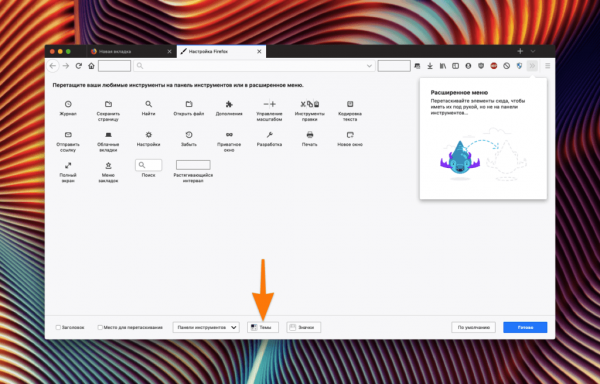
Task: Click the home icon in toolbar
Action: coord(91,66)
